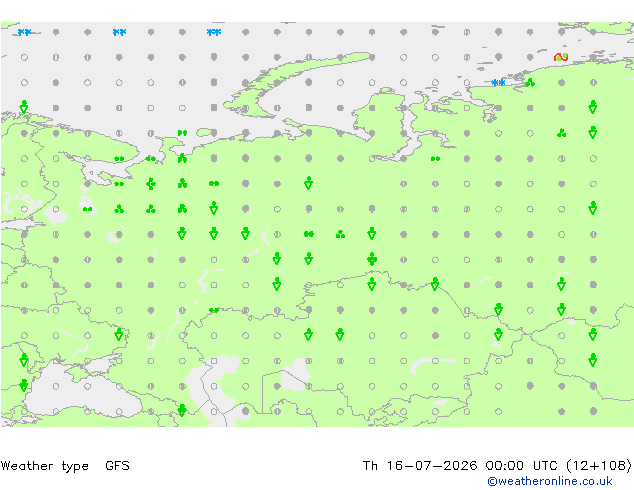Screen dimensions: 634x490
Task: Click the '00:00 UTC' time label
Action: coord(518,466)
